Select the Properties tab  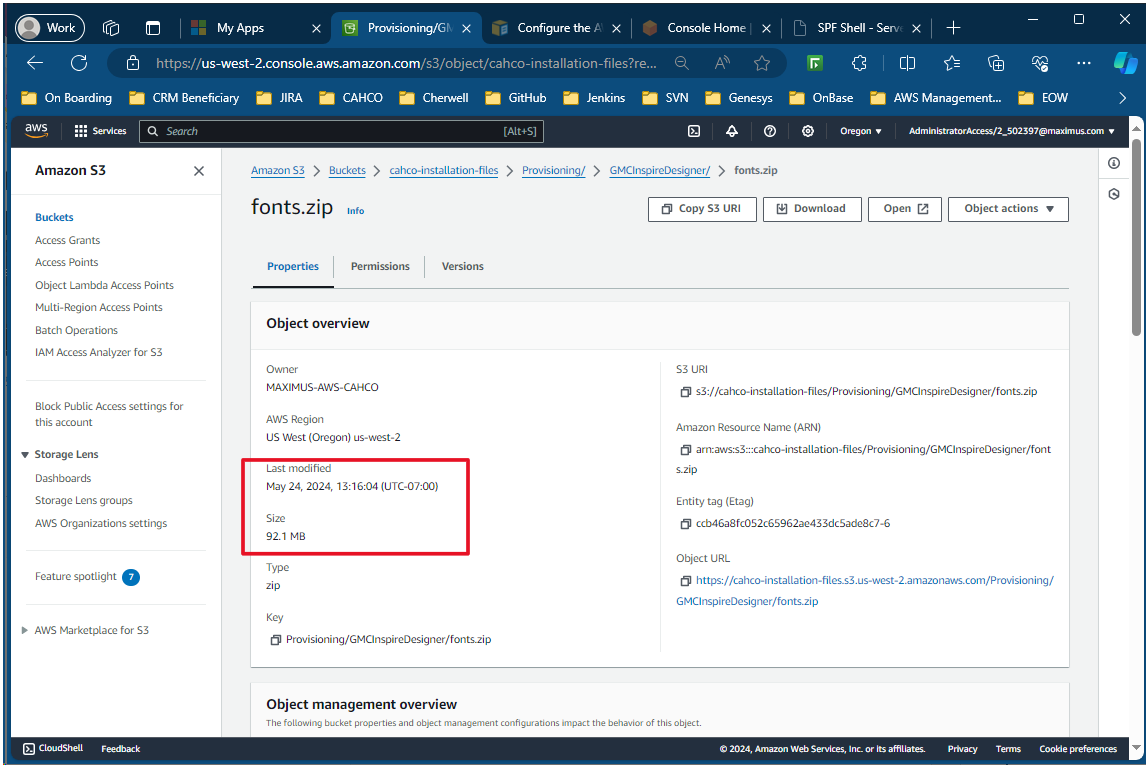click(x=293, y=267)
